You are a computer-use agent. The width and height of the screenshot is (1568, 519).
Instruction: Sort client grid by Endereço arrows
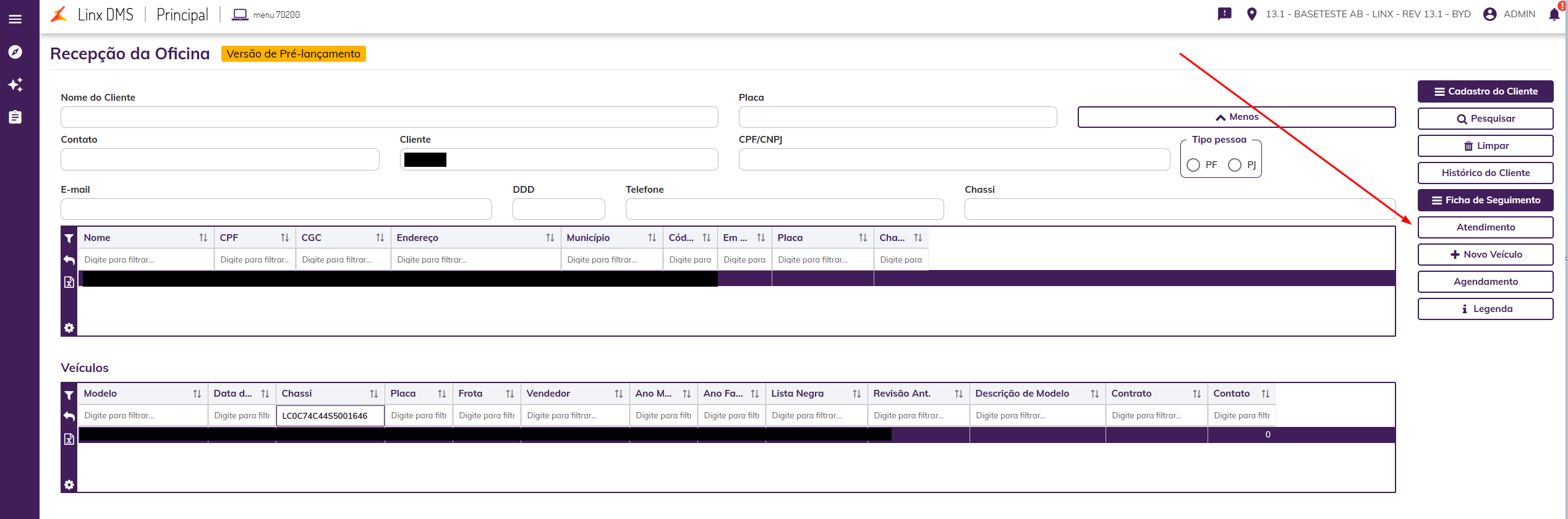(x=550, y=238)
